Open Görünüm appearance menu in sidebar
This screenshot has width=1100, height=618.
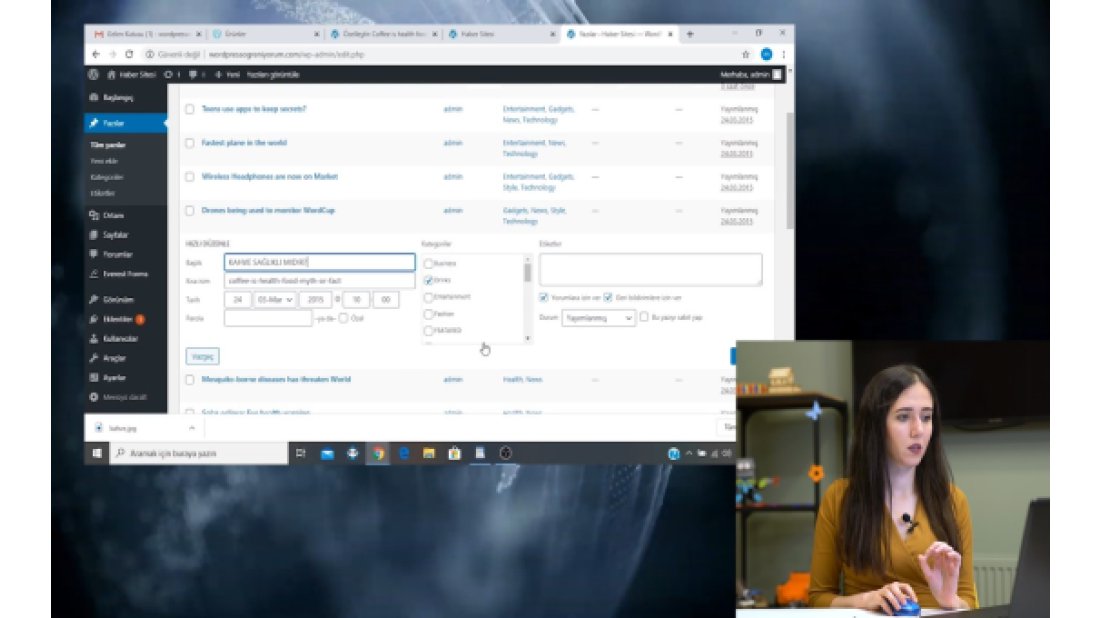tap(117, 300)
